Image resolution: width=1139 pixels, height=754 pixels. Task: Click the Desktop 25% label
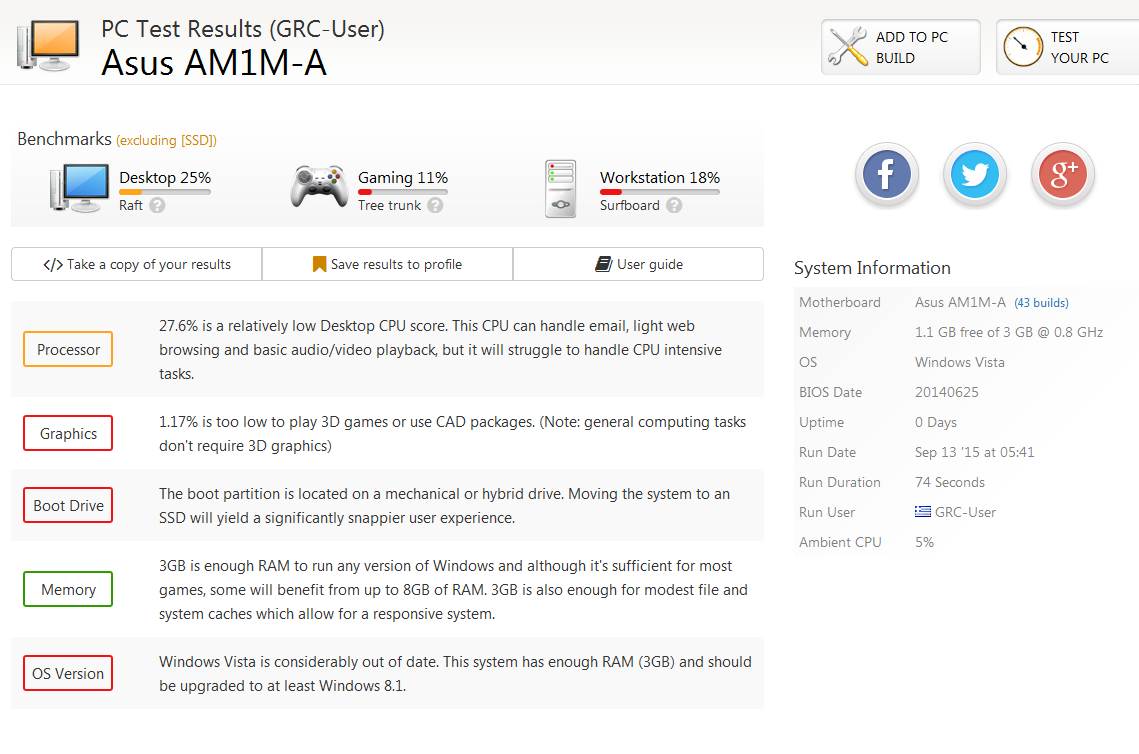(165, 177)
